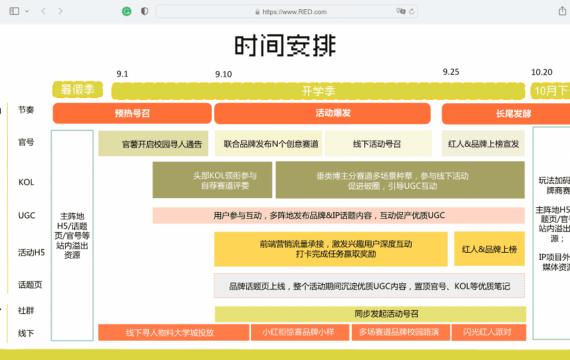Click the translate icon in address bar
570x360 pixels.
[401, 11]
